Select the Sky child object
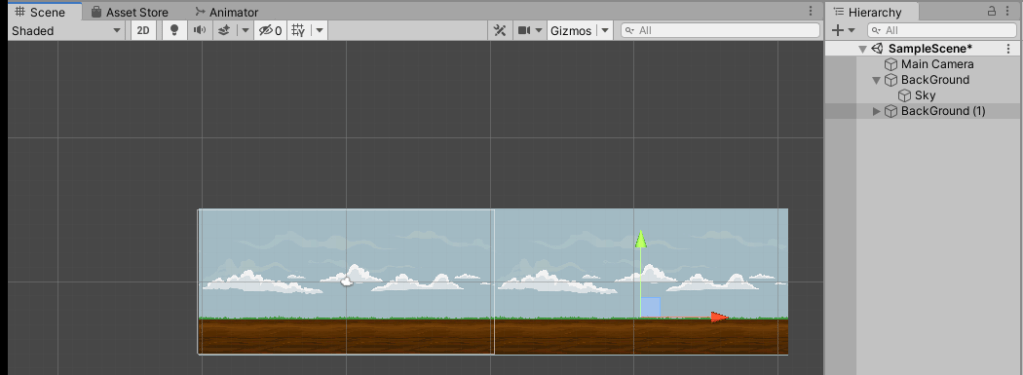 point(925,96)
